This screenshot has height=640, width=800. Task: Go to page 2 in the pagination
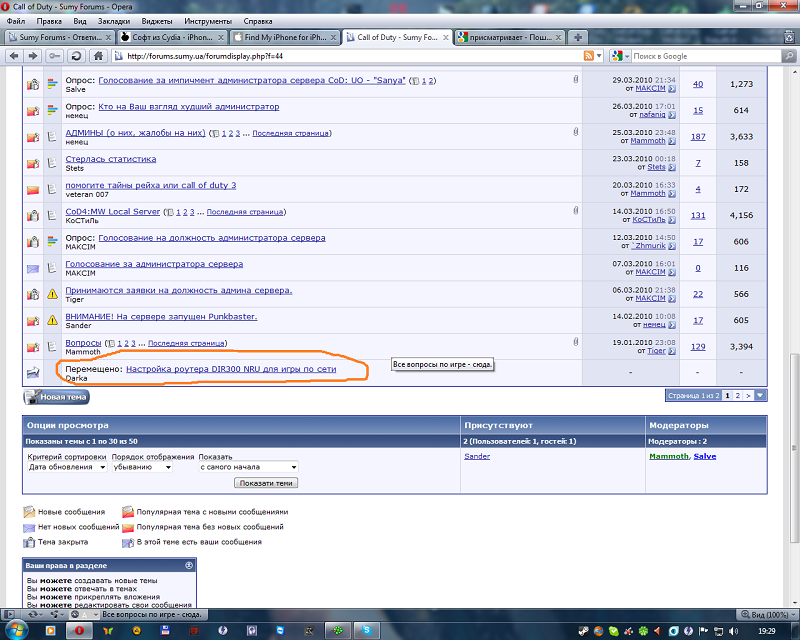tap(737, 396)
